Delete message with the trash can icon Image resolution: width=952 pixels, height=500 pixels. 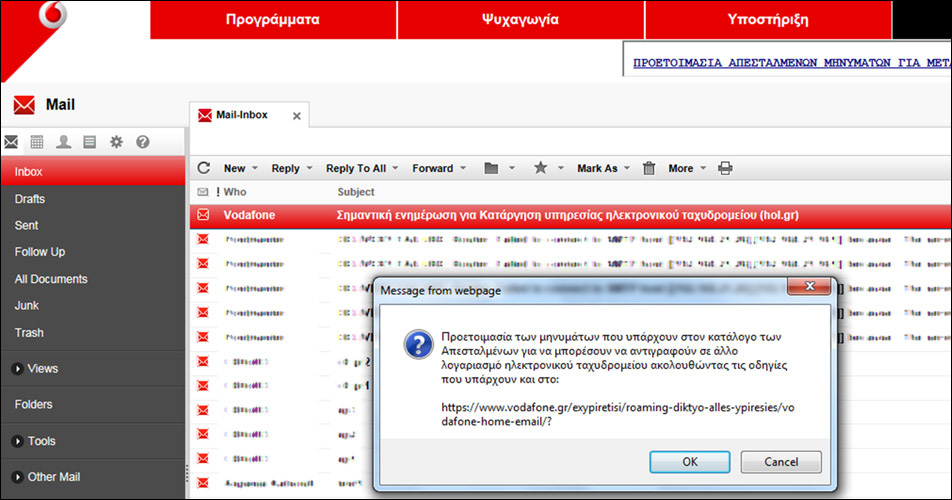point(649,168)
